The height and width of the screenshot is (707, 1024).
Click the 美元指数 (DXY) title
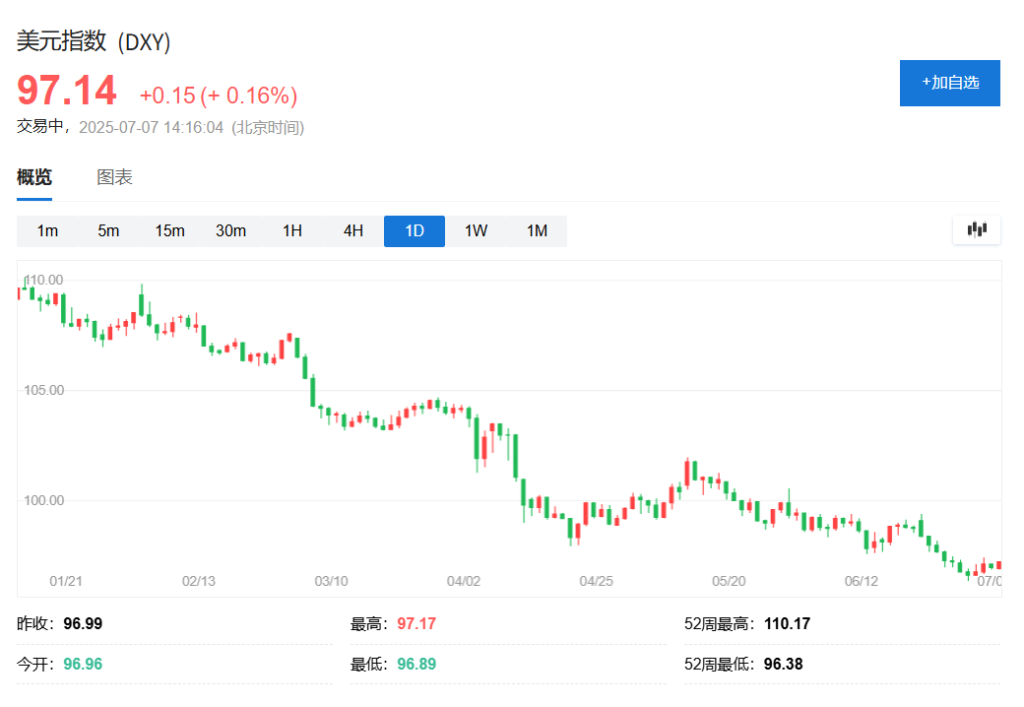click(92, 42)
